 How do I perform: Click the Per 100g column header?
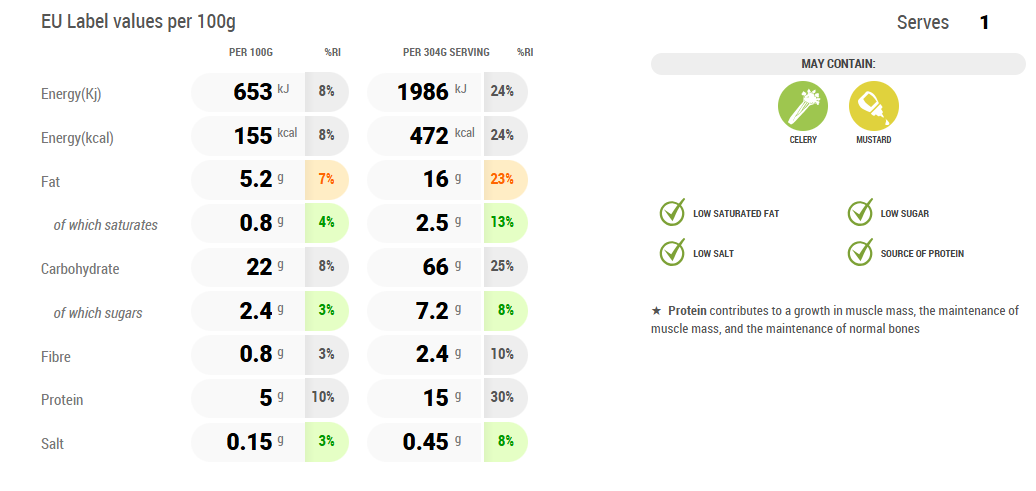click(251, 52)
